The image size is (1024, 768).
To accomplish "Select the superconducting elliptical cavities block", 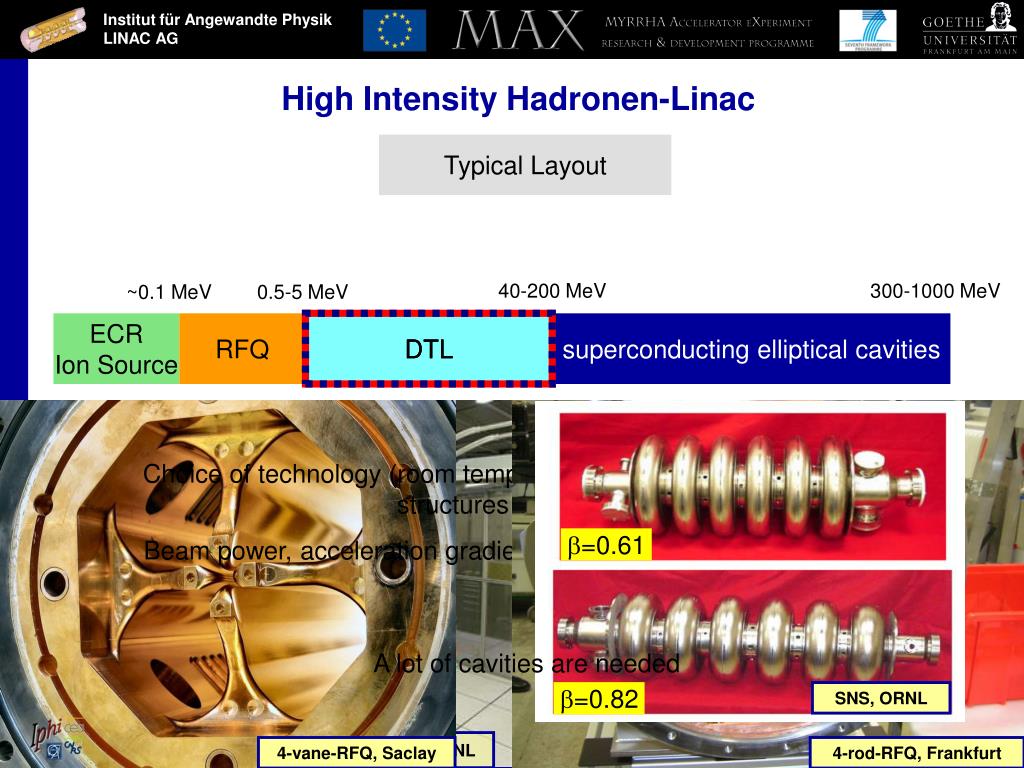I will pyautogui.click(x=752, y=349).
